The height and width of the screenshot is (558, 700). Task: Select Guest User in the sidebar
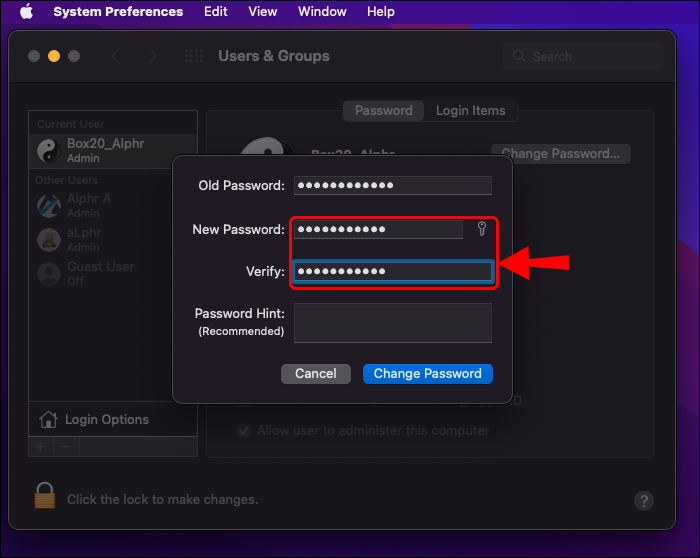[x=98, y=273]
